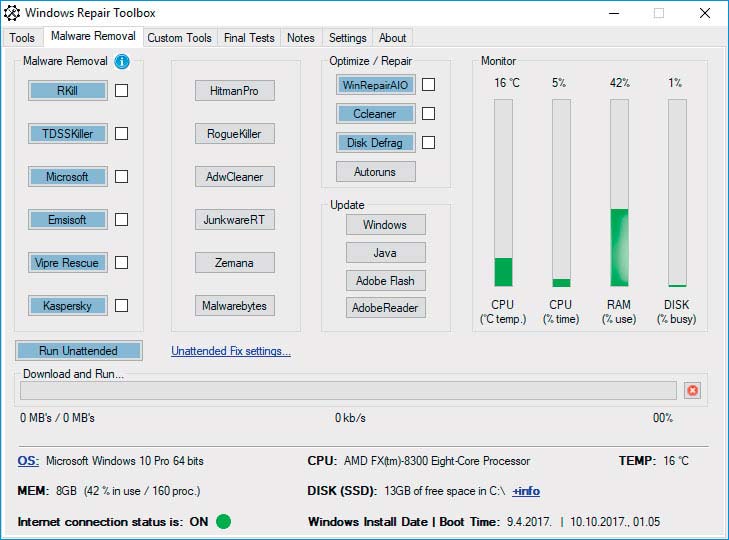Cancel download with the red stop icon

[692, 390]
